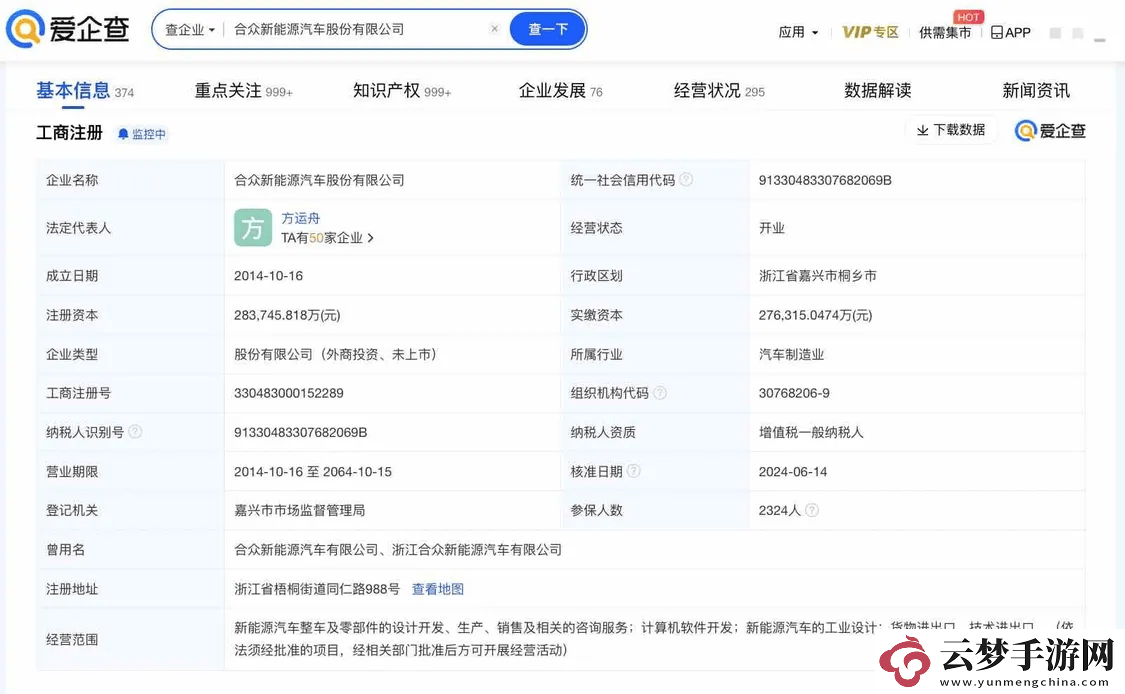Viewport: 1125px width, 694px height.
Task: Select the establishment date 2014-10-16
Action: [x=268, y=276]
